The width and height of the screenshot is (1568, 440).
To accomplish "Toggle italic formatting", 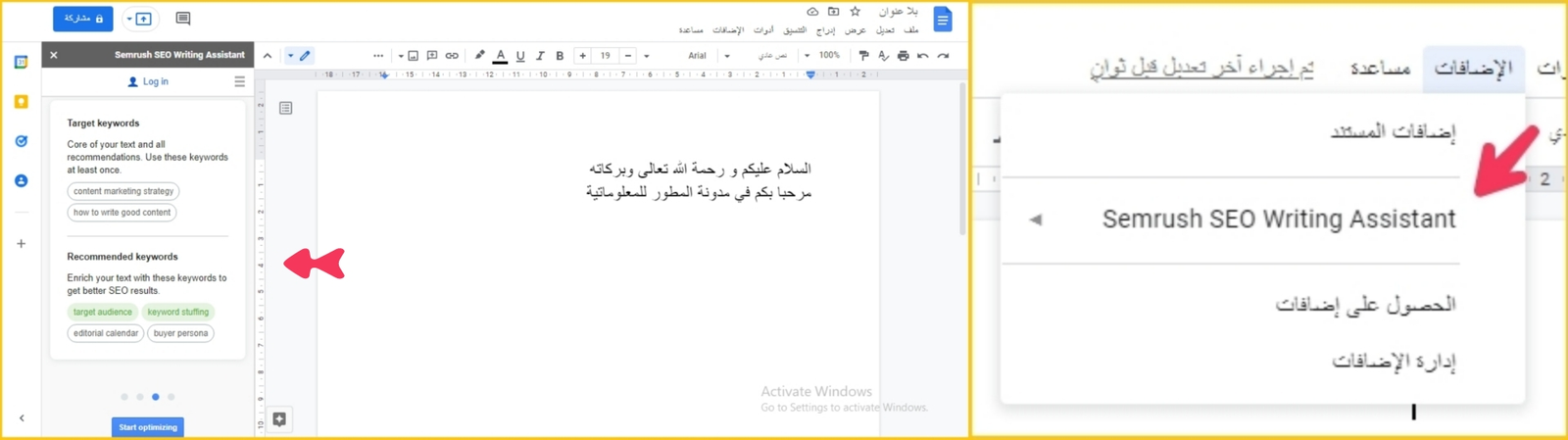I will pos(540,56).
